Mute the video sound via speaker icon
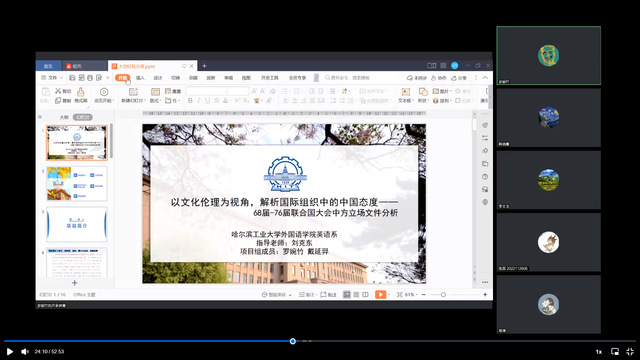Image resolution: width=640 pixels, height=360 pixels. coord(25,351)
